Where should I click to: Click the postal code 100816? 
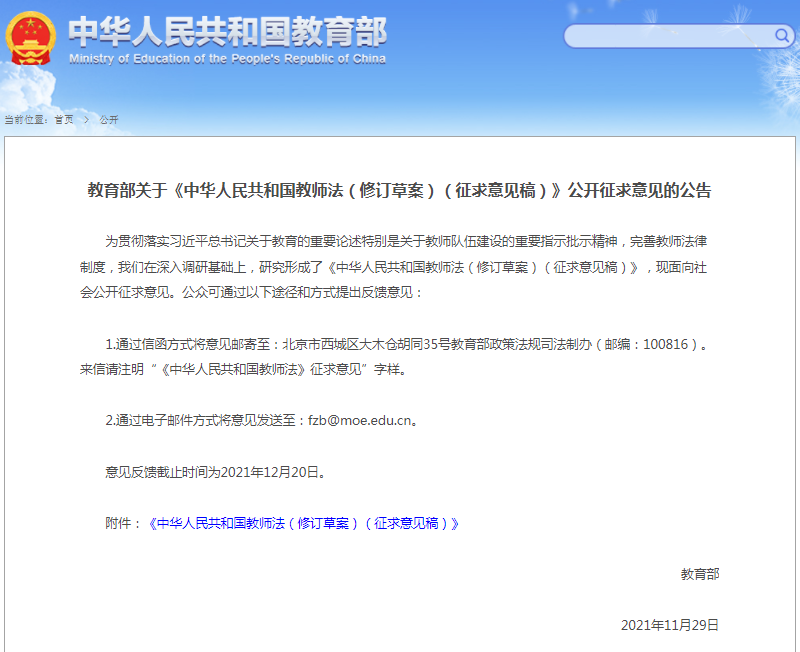[x=665, y=344]
